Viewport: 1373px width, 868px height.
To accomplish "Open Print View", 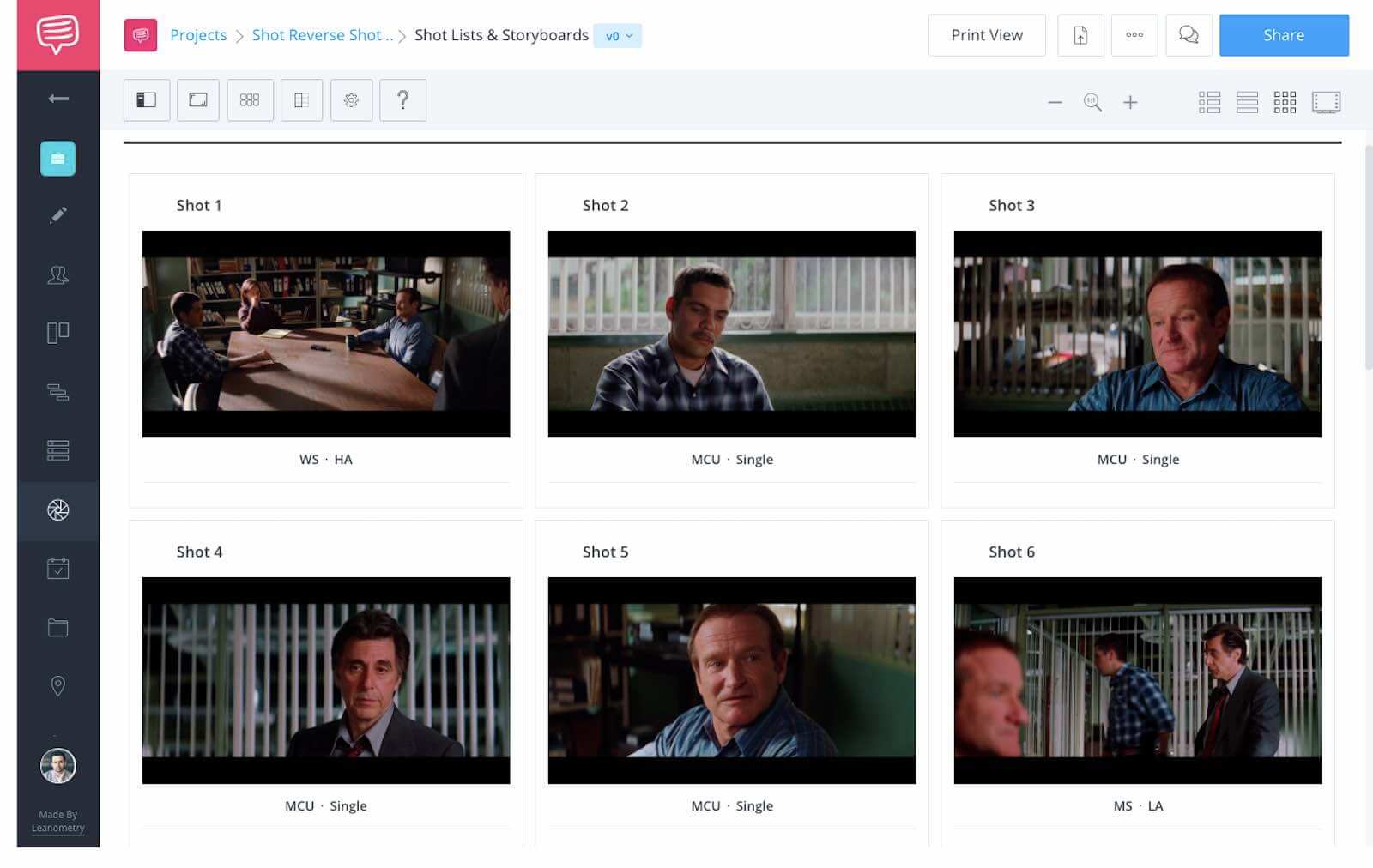I will [987, 35].
